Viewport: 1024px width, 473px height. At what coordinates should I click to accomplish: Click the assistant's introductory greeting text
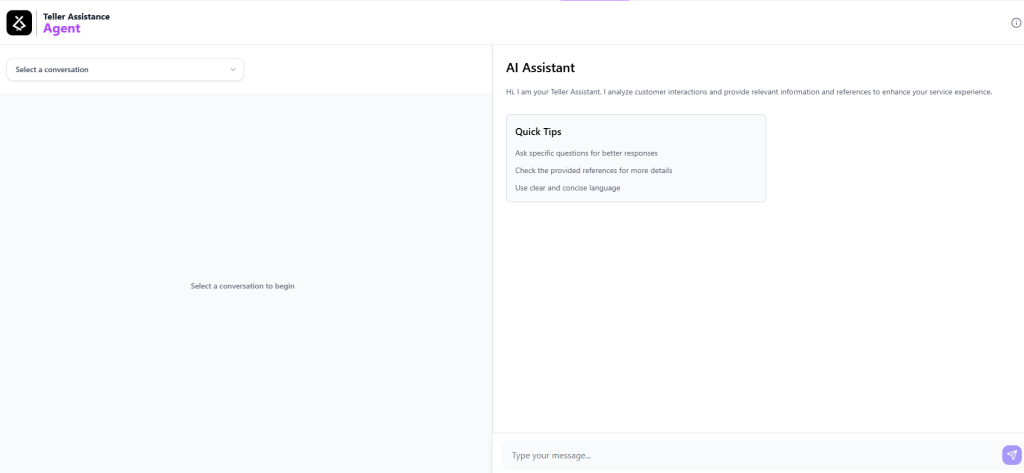click(x=748, y=92)
